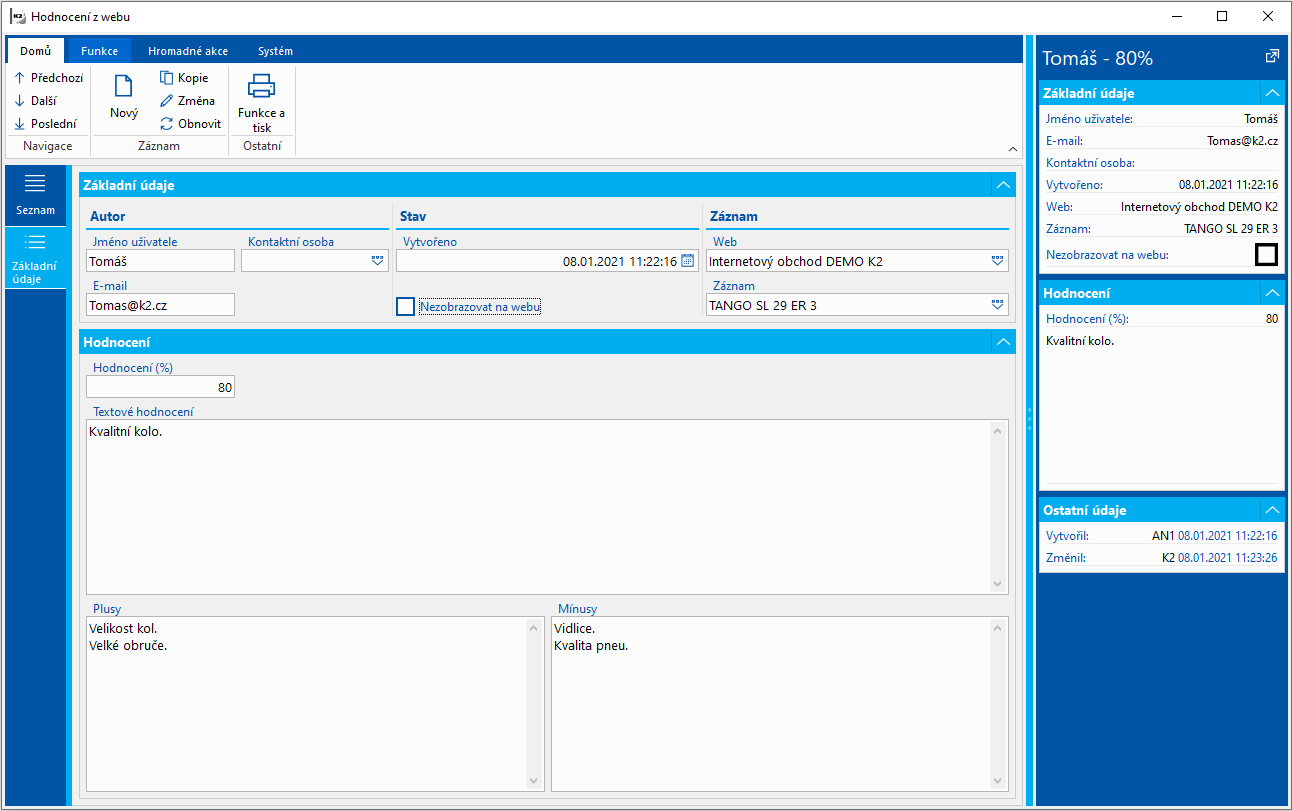Click up arrow of Textové hodnocení scrollbar
The width and height of the screenshot is (1292, 811).
(998, 430)
